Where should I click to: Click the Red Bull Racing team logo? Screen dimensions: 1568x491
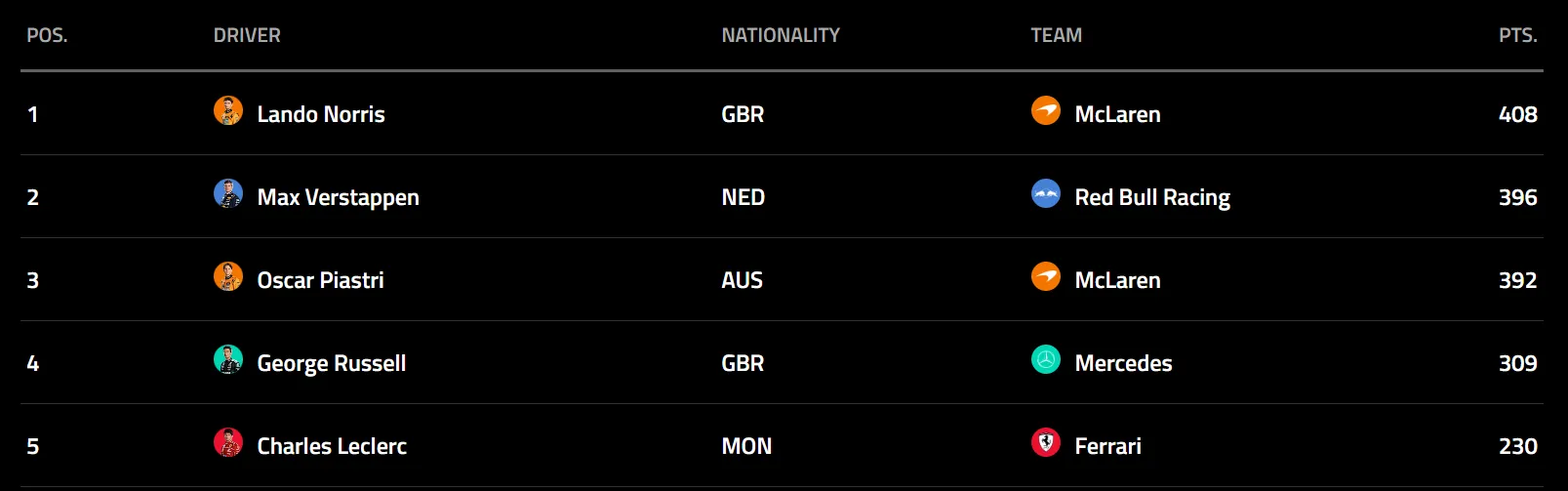(x=1046, y=194)
